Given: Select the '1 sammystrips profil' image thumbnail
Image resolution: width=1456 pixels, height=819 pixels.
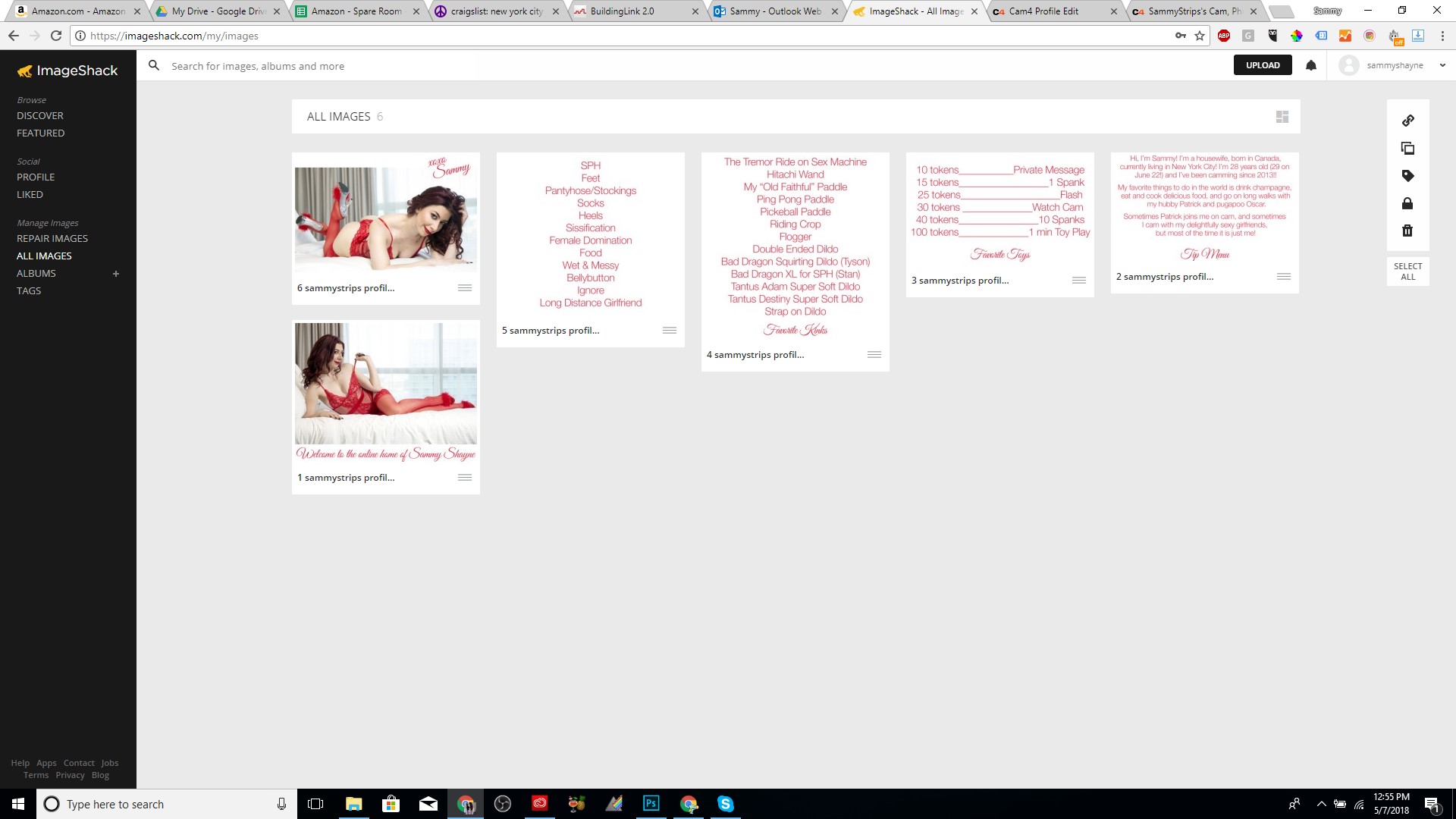Looking at the screenshot, I should click(x=386, y=384).
